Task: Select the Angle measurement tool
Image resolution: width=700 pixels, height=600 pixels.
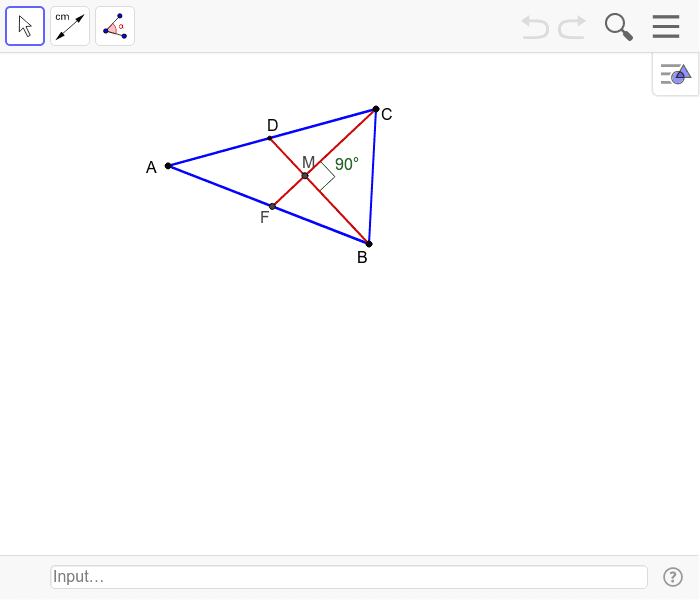Action: tap(115, 26)
